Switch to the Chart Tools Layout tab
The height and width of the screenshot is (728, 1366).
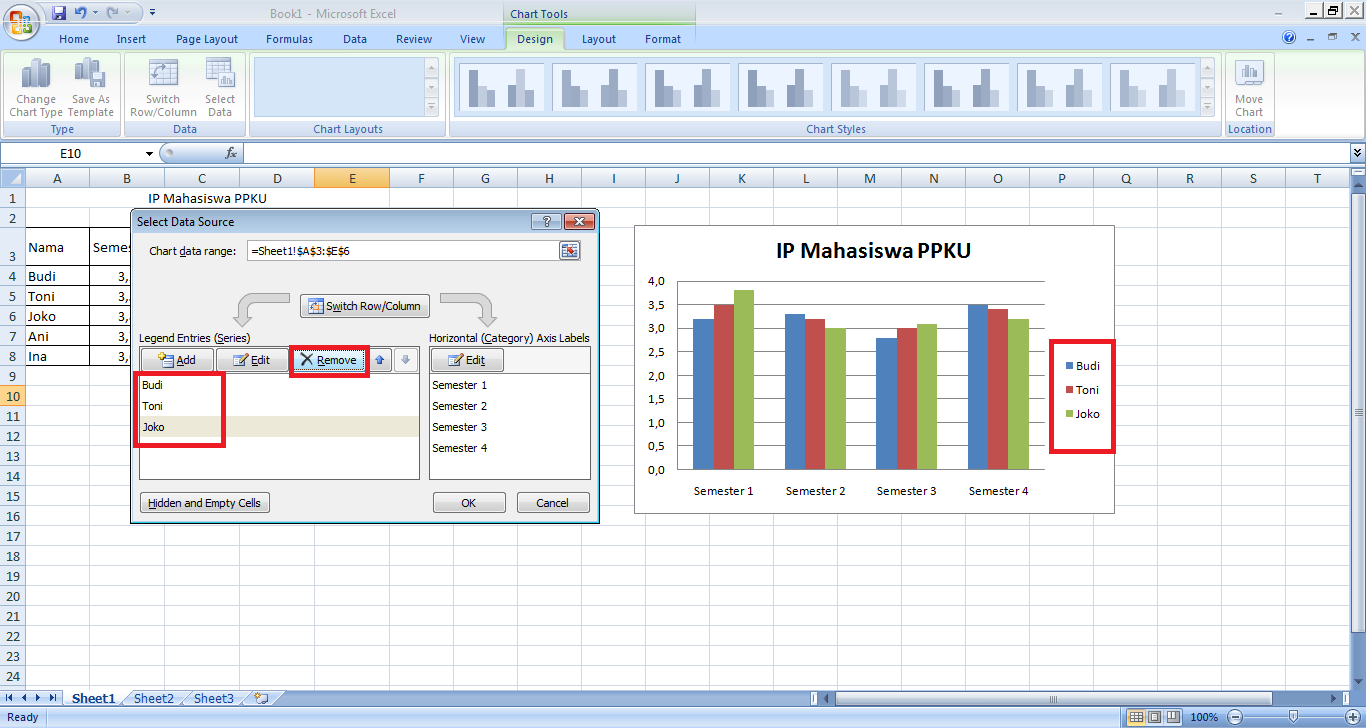click(599, 39)
